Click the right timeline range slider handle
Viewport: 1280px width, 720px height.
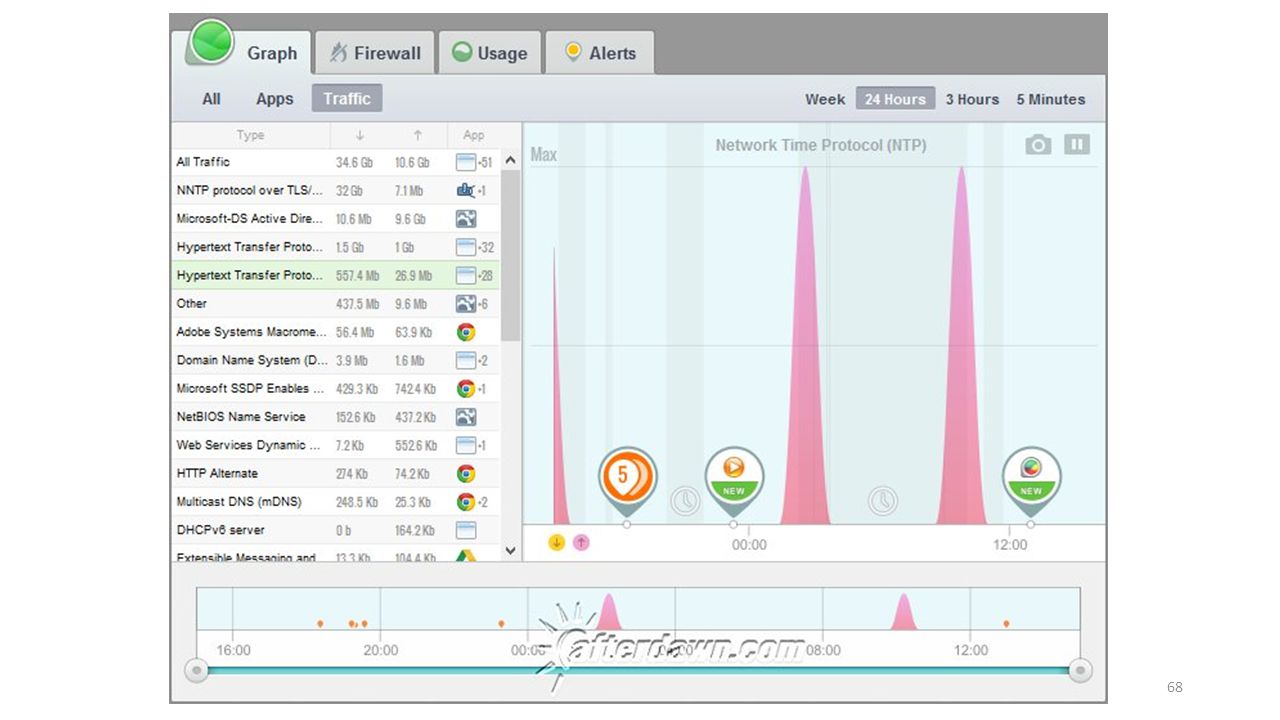(1080, 670)
